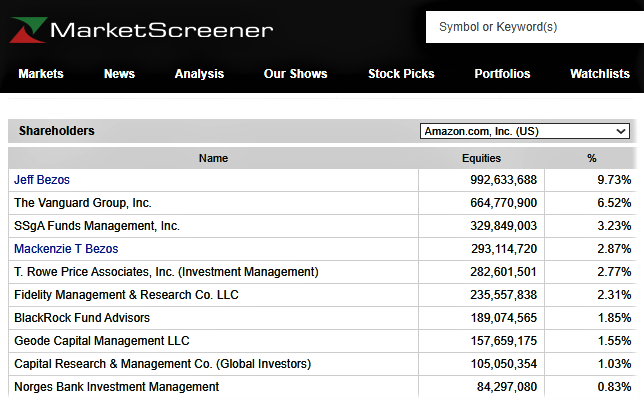Viewport: 644px width, 405px height.
Task: Open the Watchlists menu
Action: tap(600, 74)
